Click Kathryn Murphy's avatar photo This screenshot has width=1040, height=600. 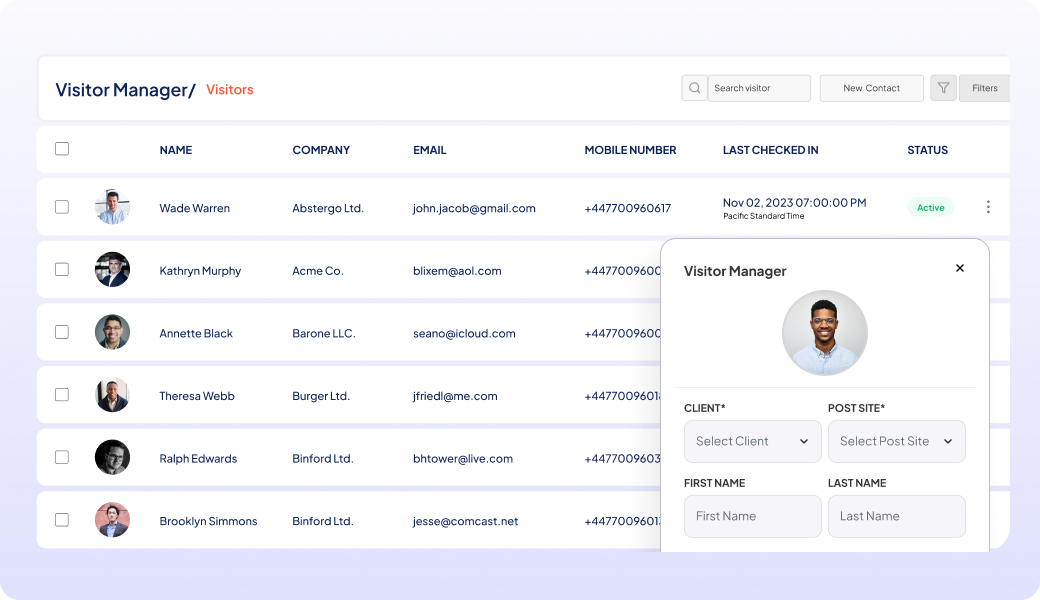(112, 269)
